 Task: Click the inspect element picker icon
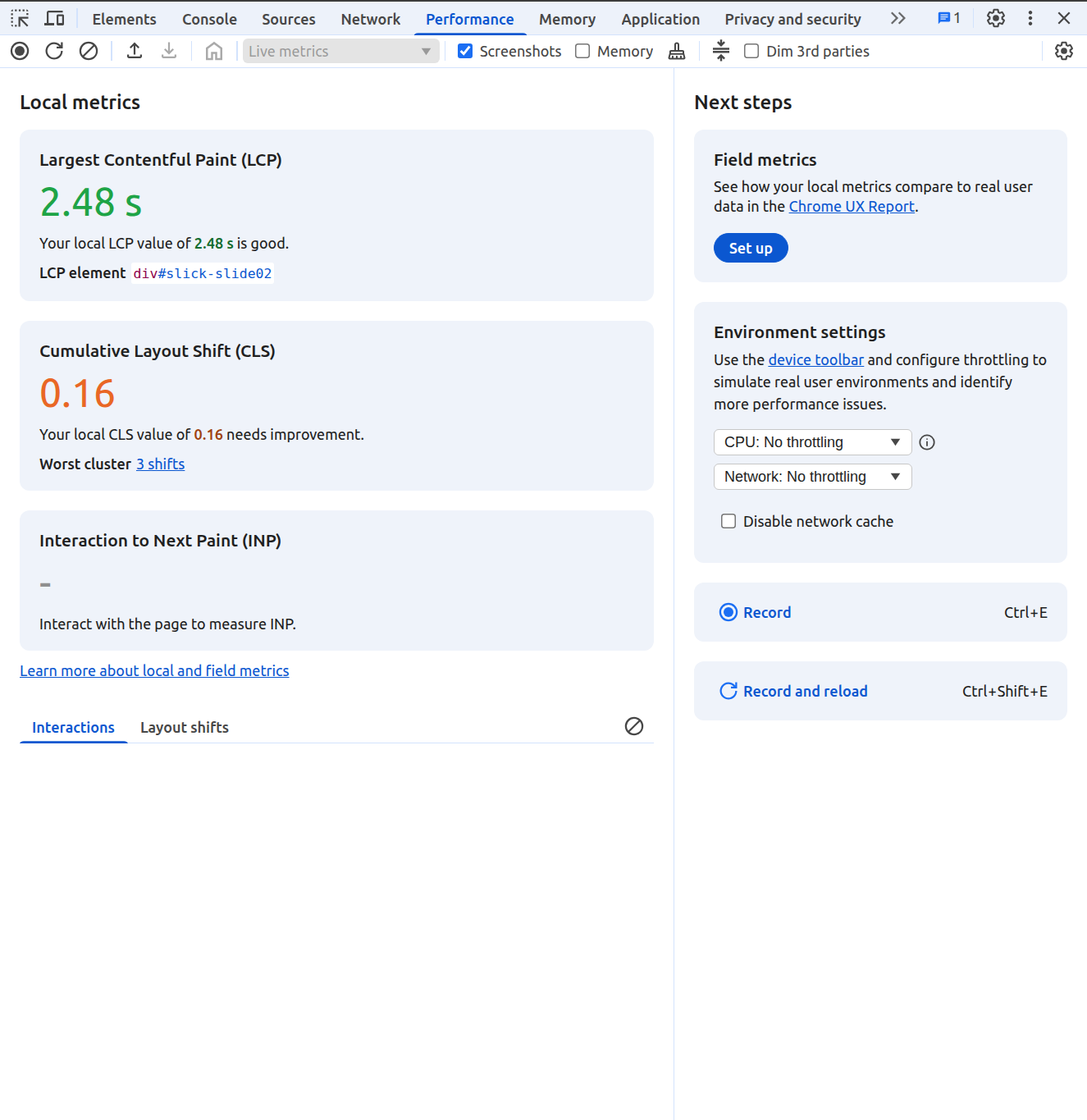click(20, 18)
